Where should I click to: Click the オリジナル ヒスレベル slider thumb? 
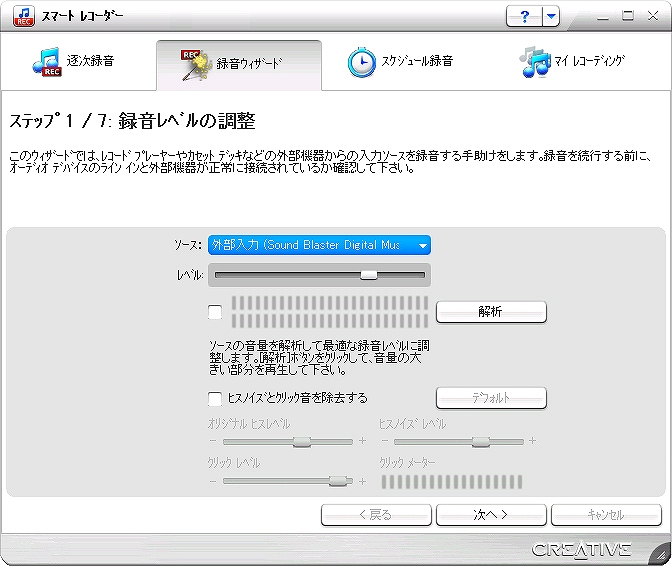tap(302, 442)
